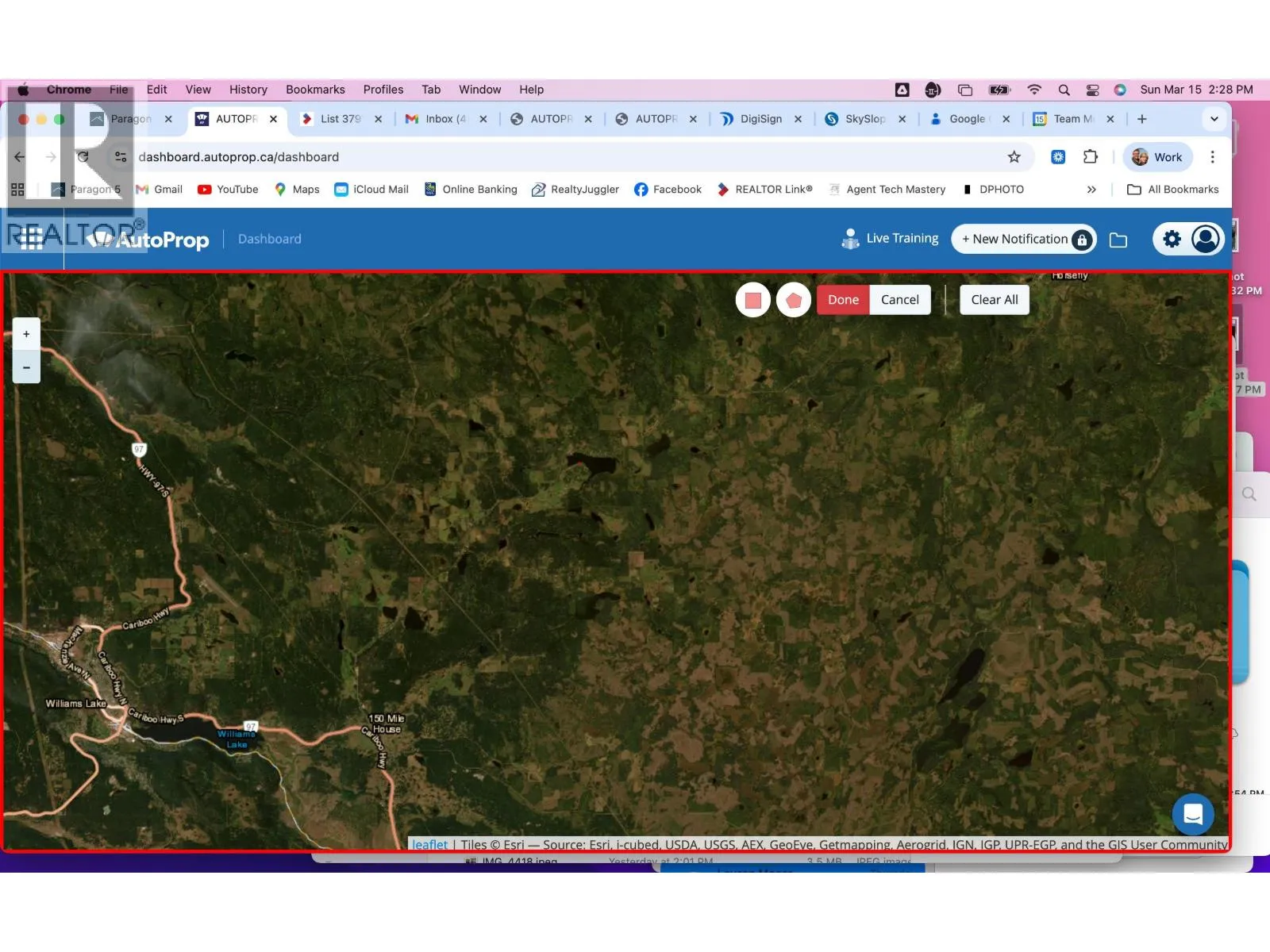Zoom in on the map

tap(26, 334)
